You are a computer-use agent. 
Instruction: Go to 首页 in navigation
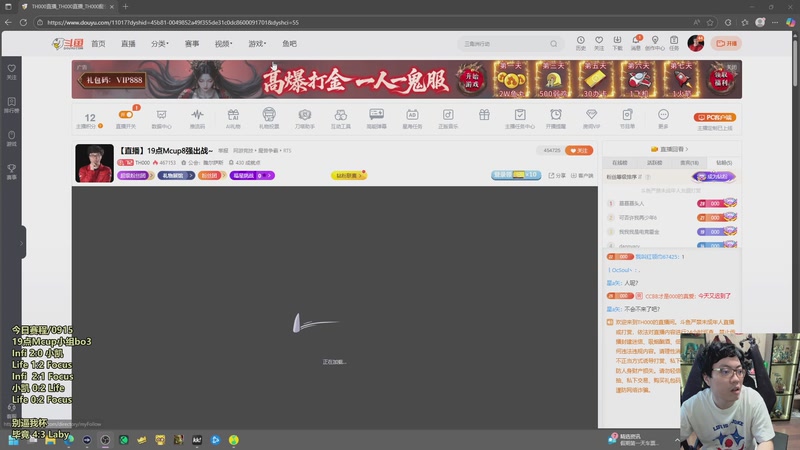point(98,44)
